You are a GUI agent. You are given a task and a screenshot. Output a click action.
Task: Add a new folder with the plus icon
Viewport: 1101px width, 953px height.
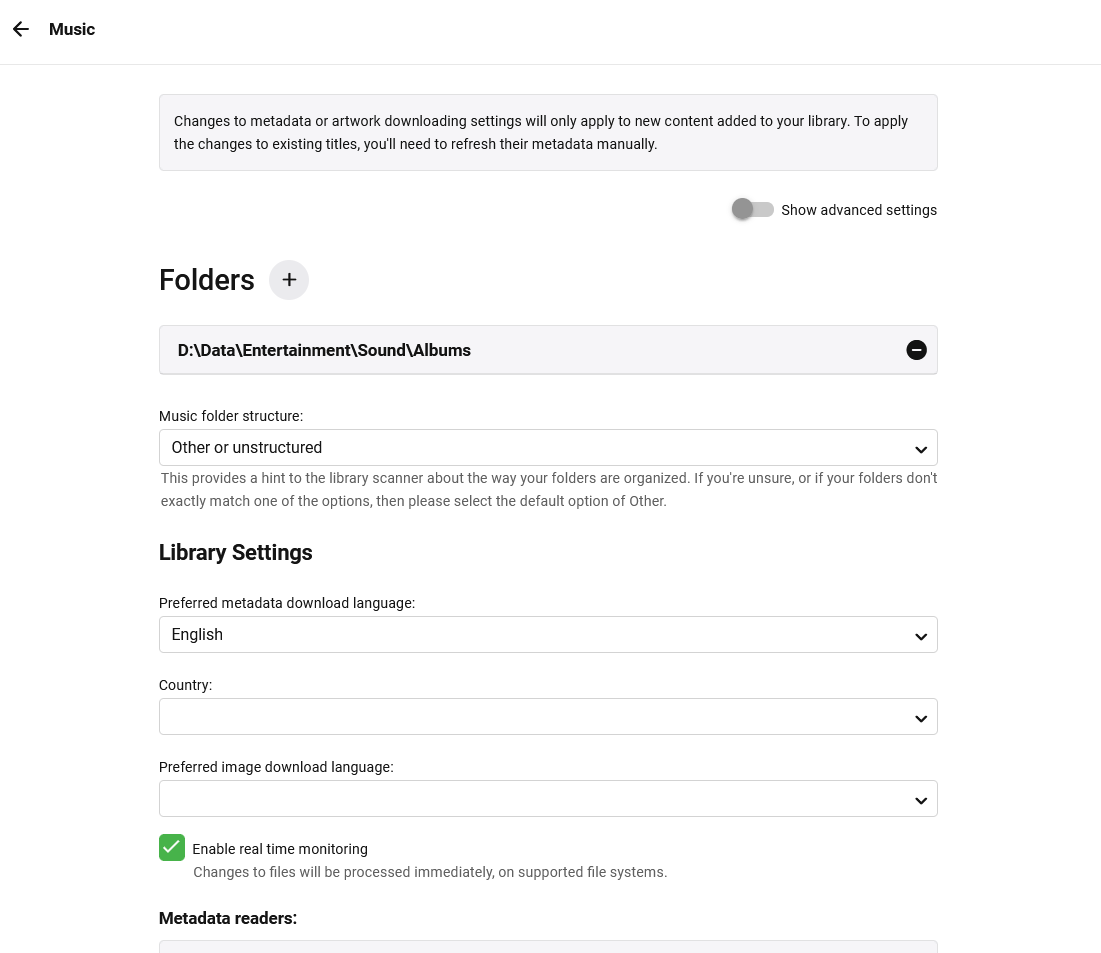click(289, 280)
